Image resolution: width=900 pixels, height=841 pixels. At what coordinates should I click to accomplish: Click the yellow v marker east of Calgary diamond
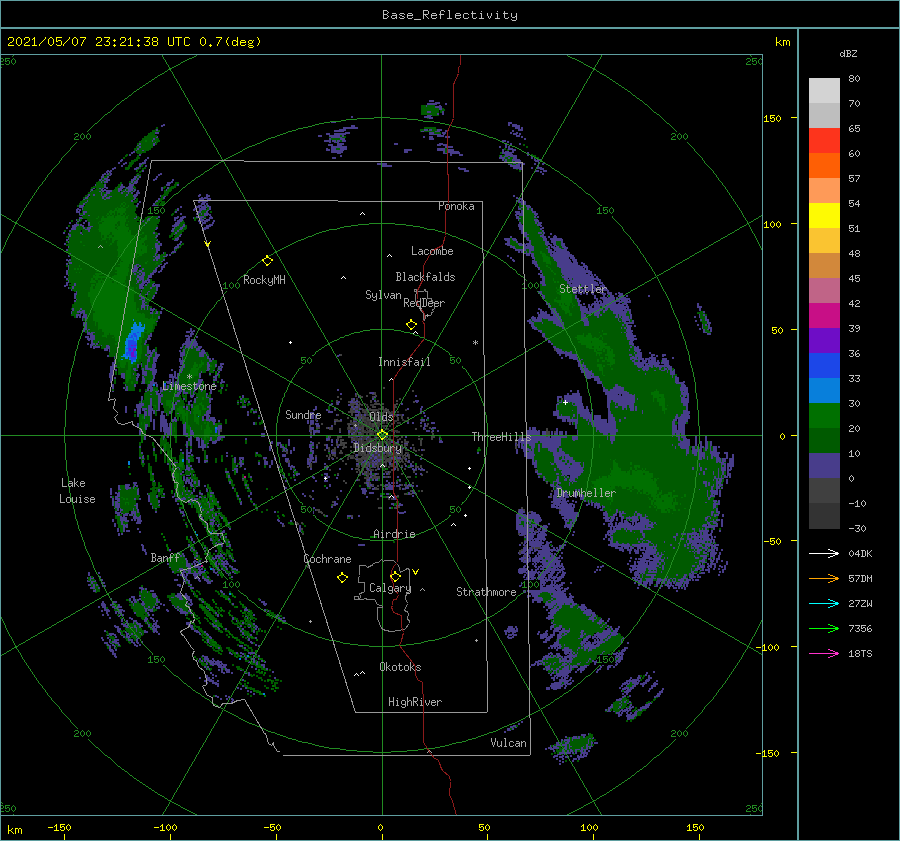click(x=416, y=572)
